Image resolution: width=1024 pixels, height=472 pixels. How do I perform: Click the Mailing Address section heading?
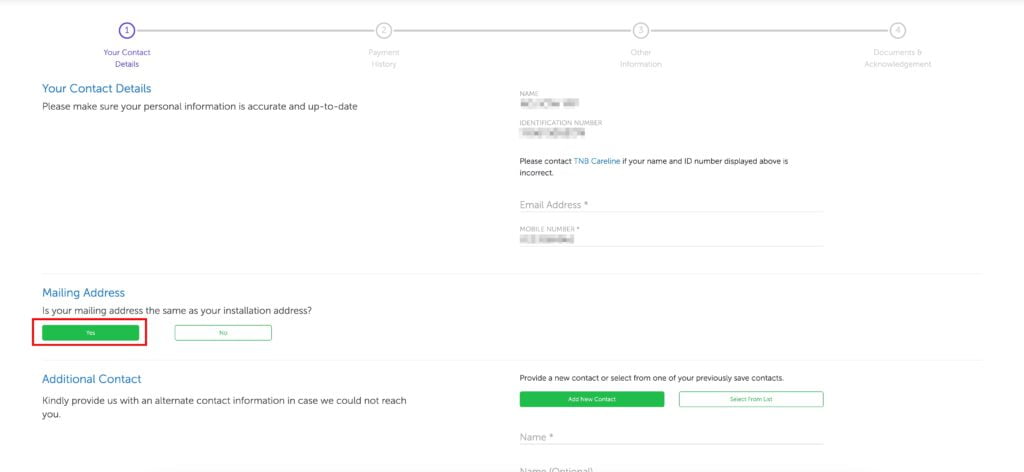pos(84,293)
